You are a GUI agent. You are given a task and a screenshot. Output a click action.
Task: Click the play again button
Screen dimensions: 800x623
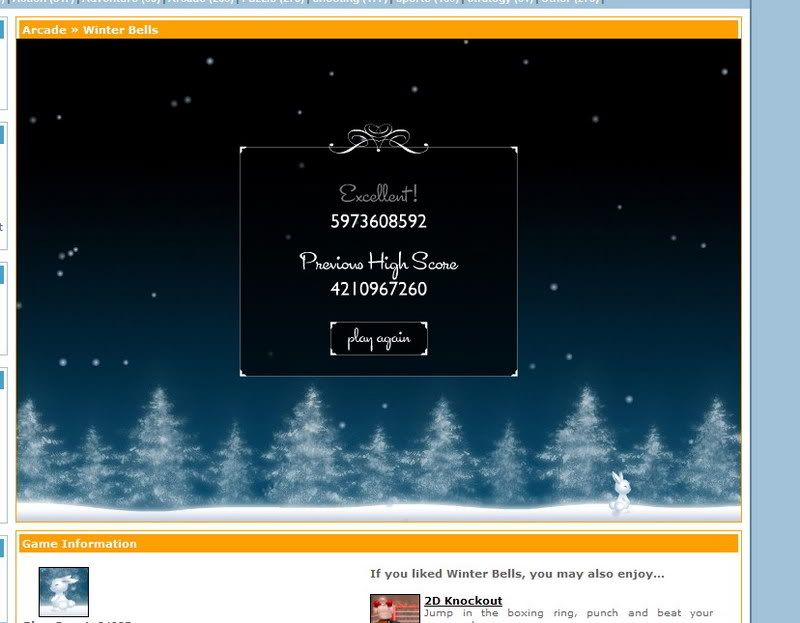click(379, 338)
